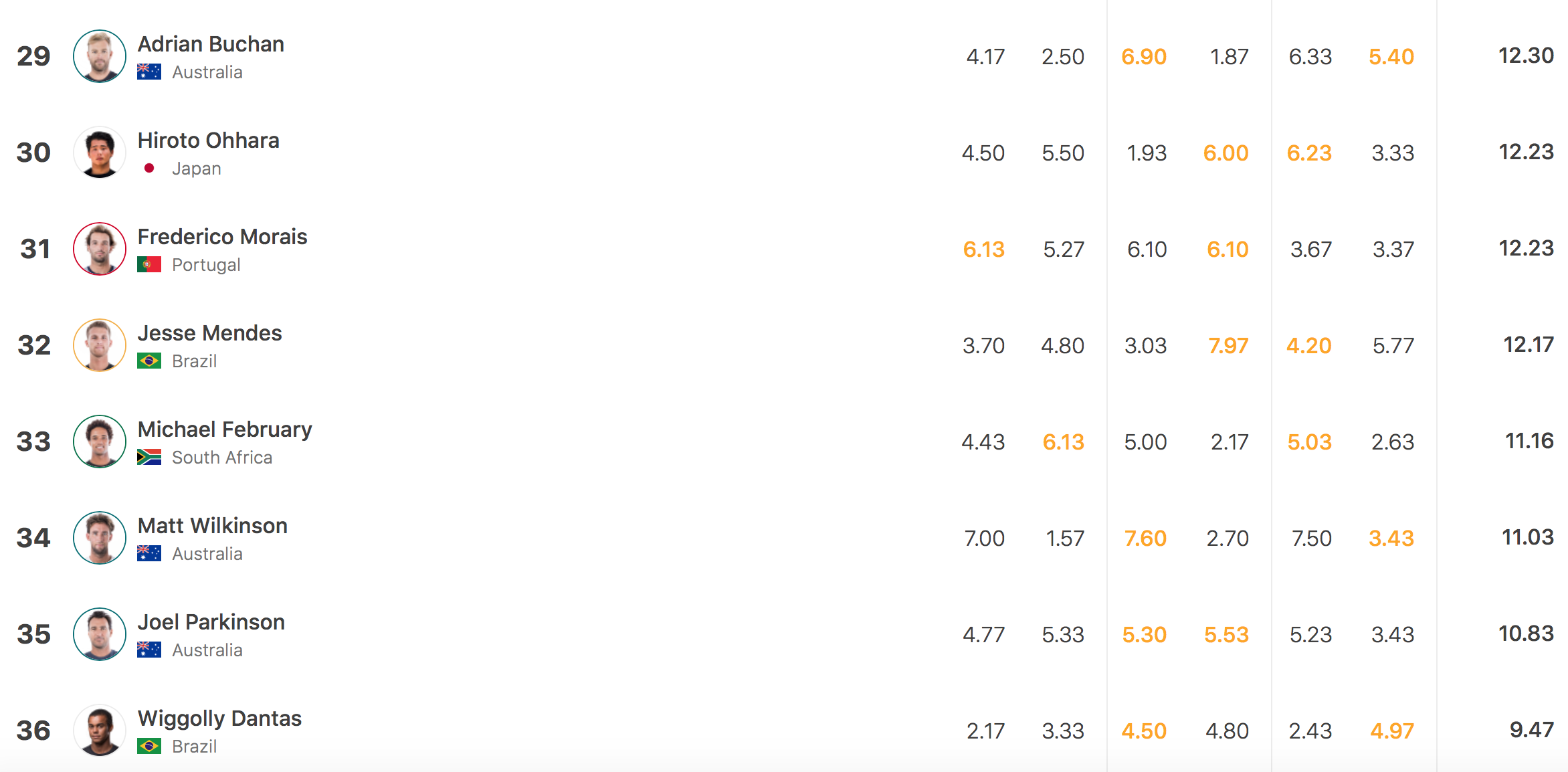Select Matt Wilkinson's name
The image size is (1568, 772).
click(212, 526)
